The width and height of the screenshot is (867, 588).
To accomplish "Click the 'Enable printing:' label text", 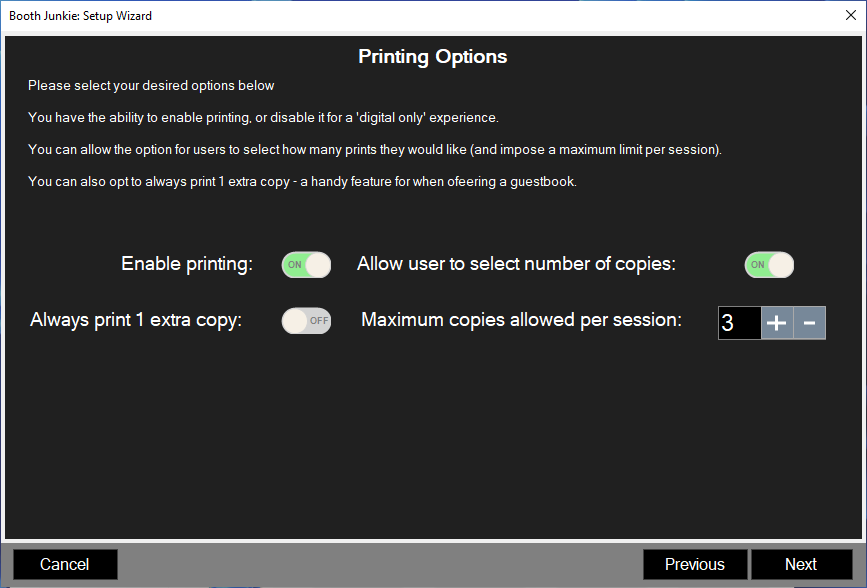I will click(x=187, y=264).
